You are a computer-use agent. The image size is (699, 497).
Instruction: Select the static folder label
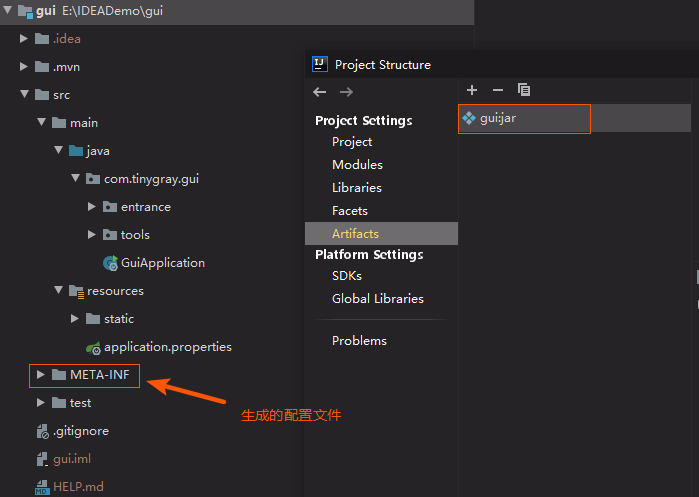119,319
